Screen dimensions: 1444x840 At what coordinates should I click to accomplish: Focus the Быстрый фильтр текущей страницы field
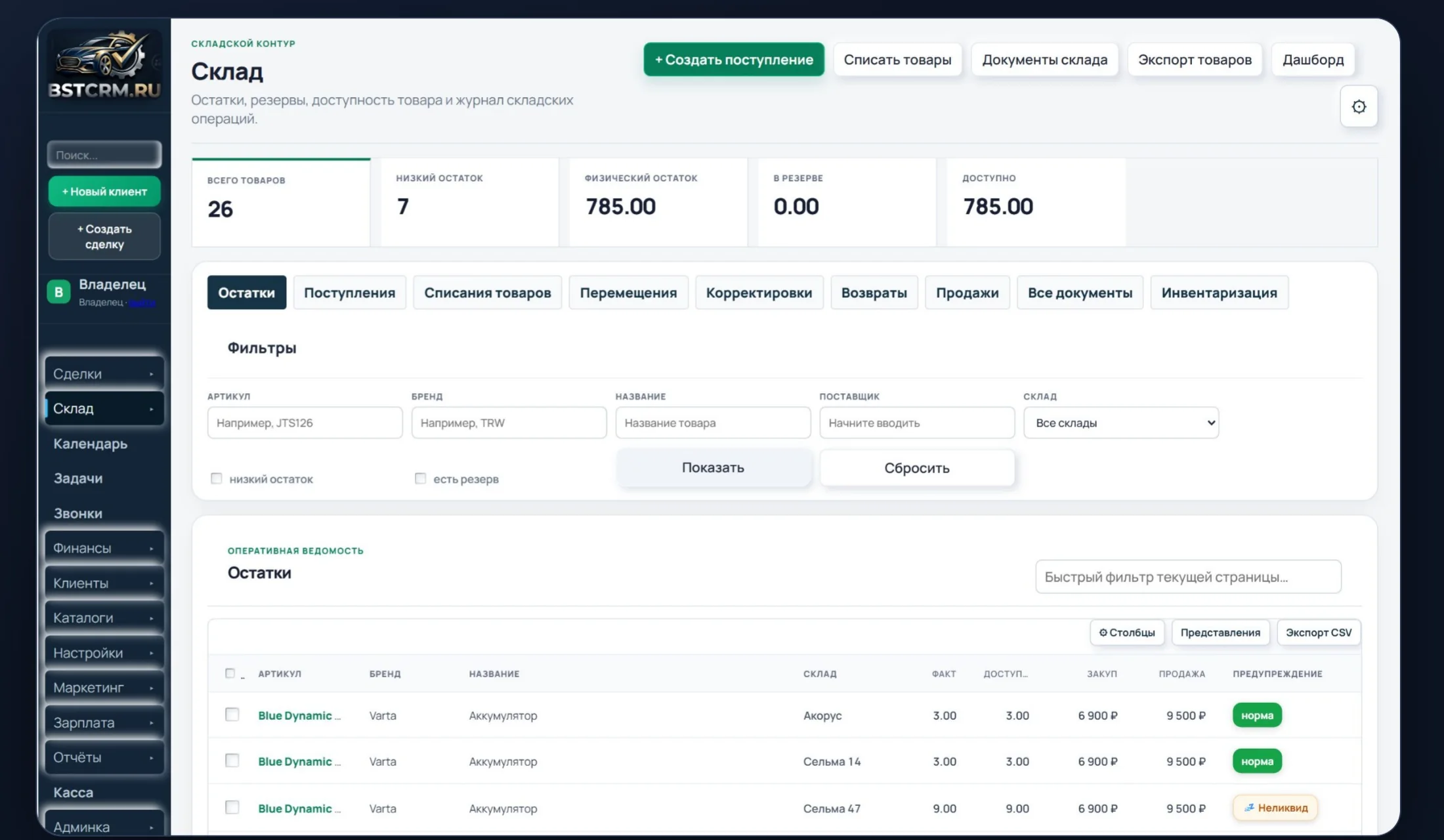[1188, 577]
